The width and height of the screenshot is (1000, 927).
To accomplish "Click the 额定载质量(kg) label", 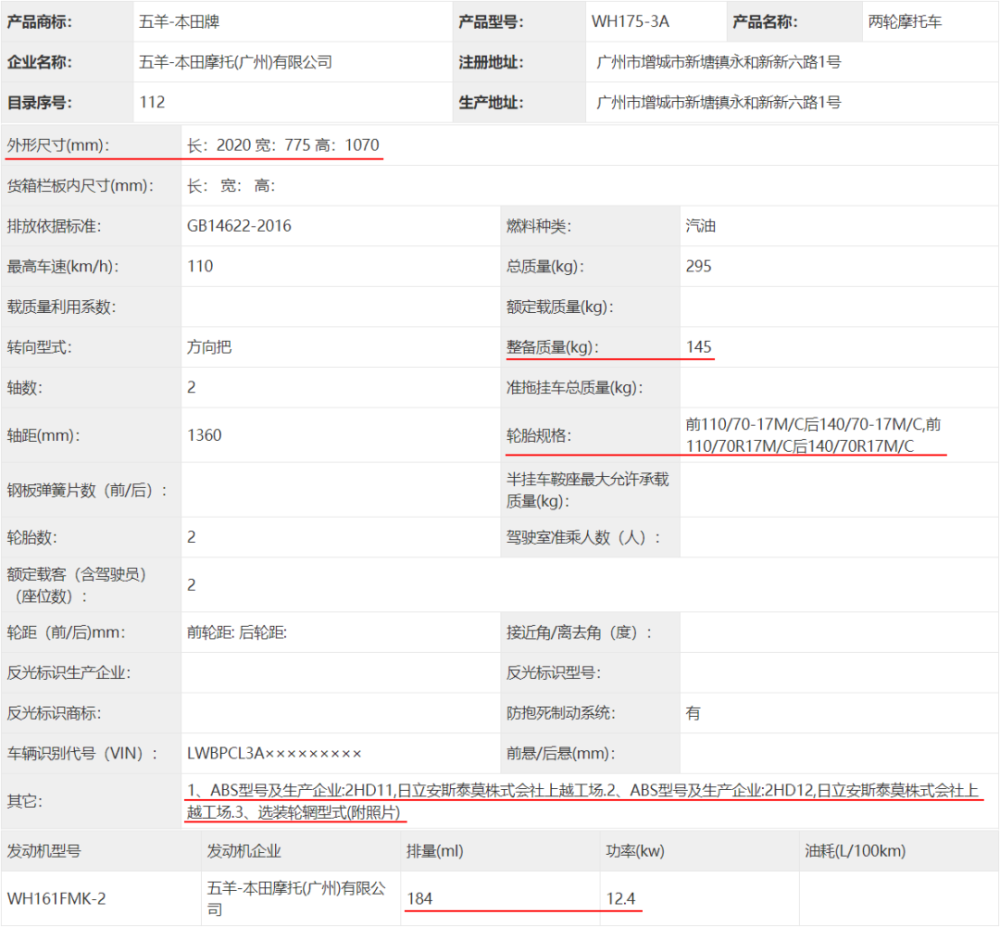I will click(560, 307).
